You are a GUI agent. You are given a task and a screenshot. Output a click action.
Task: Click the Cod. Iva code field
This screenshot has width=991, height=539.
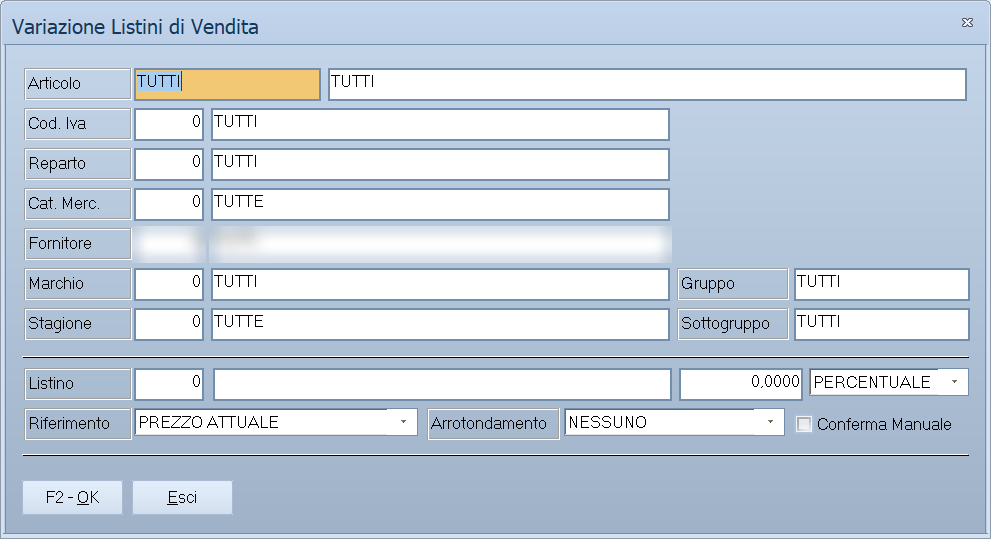169,124
